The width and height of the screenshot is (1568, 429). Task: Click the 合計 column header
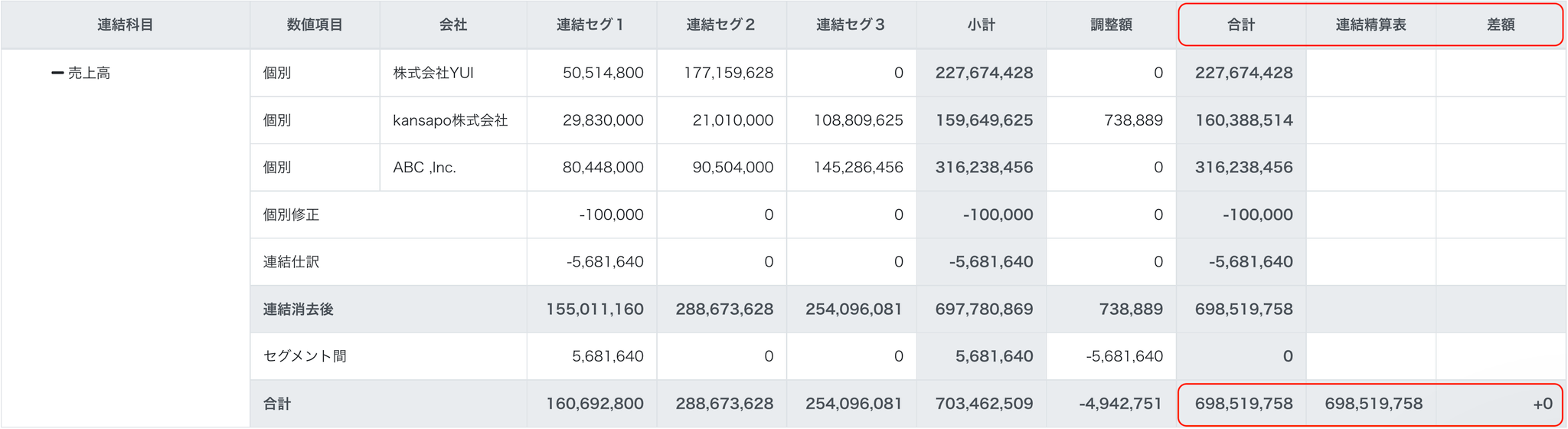point(1241,25)
